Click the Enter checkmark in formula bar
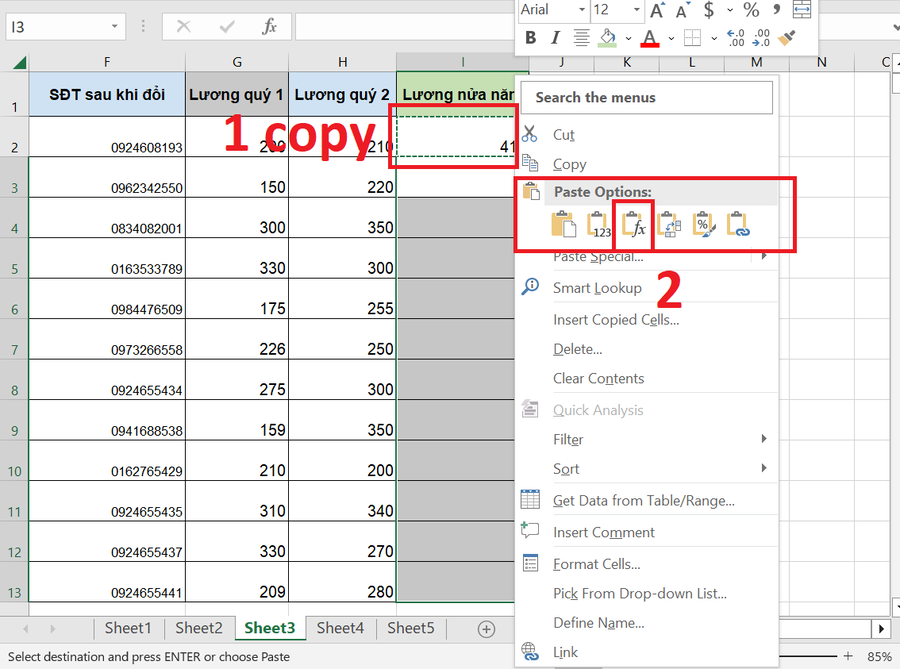Image resolution: width=900 pixels, height=669 pixels. pyautogui.click(x=227, y=26)
